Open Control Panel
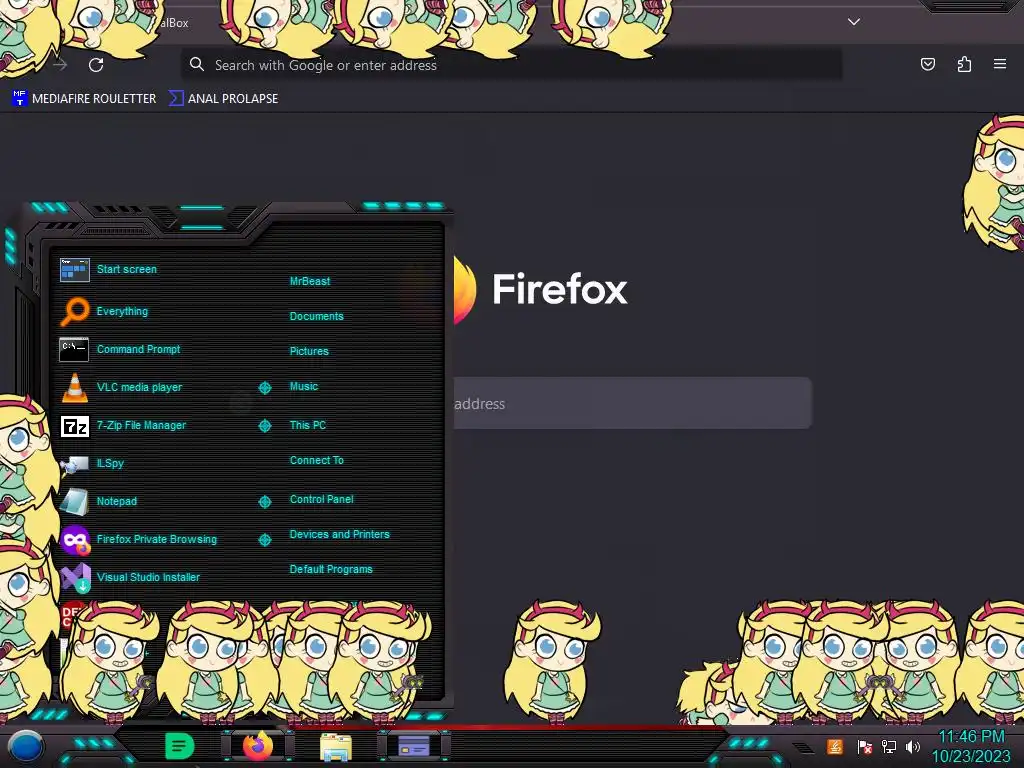The image size is (1024, 768). (321, 499)
